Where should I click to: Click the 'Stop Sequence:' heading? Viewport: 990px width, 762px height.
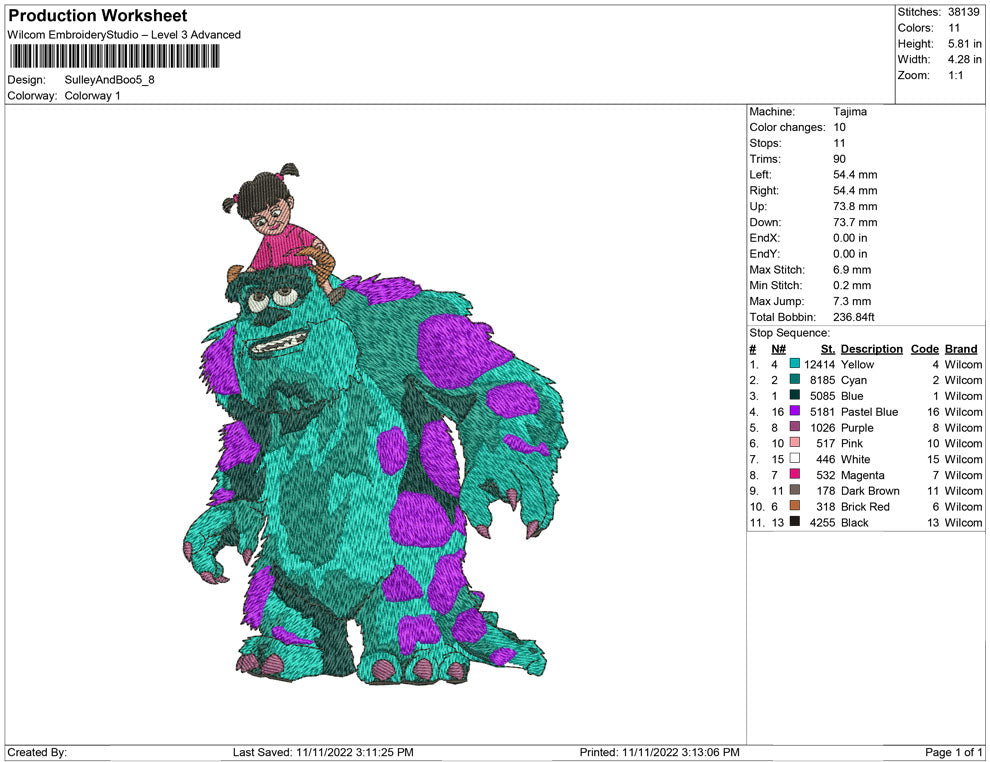(789, 333)
